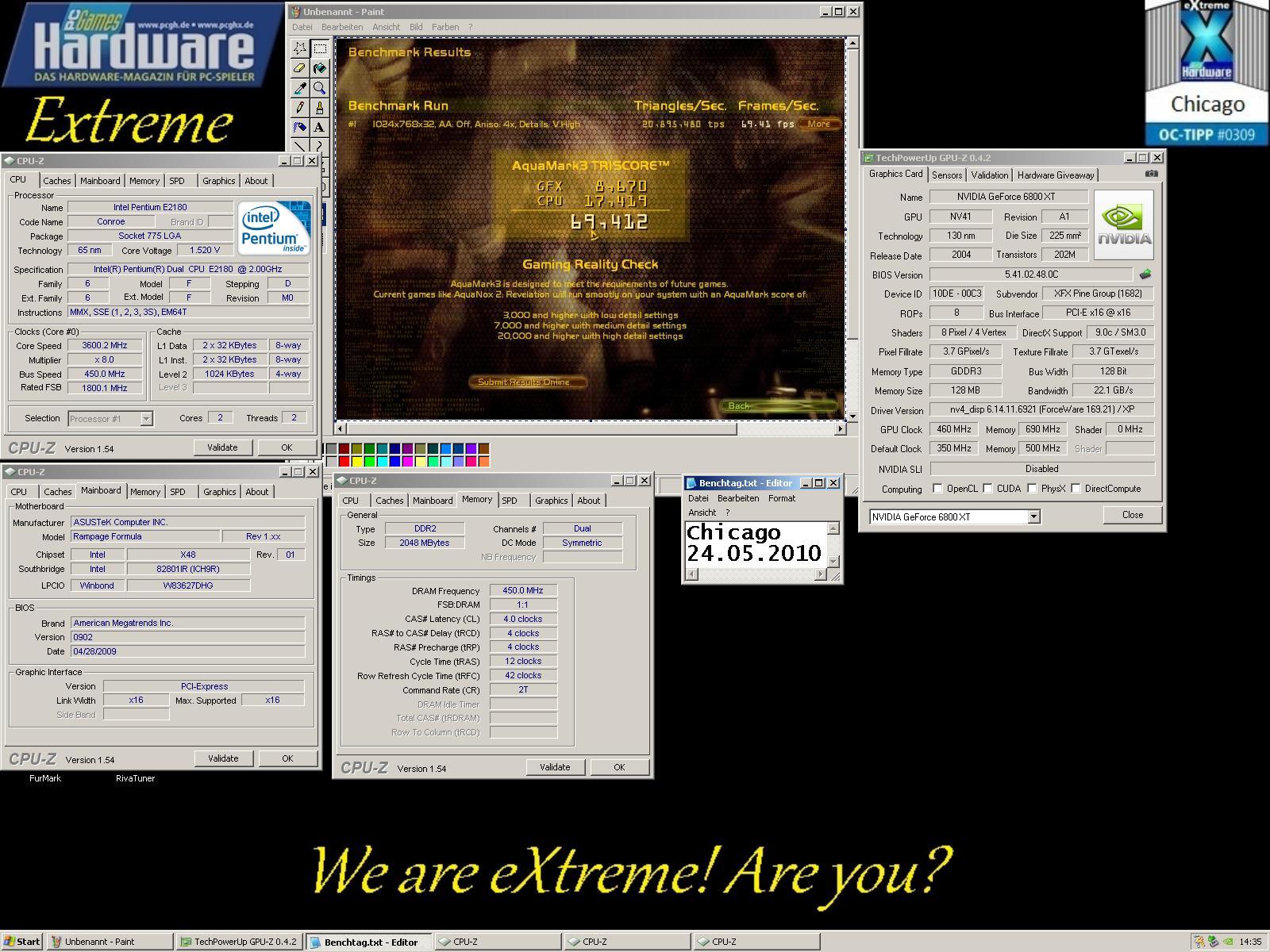Click the NVIDIA logo in GPU-Z
The image size is (1270, 952).
click(1124, 225)
